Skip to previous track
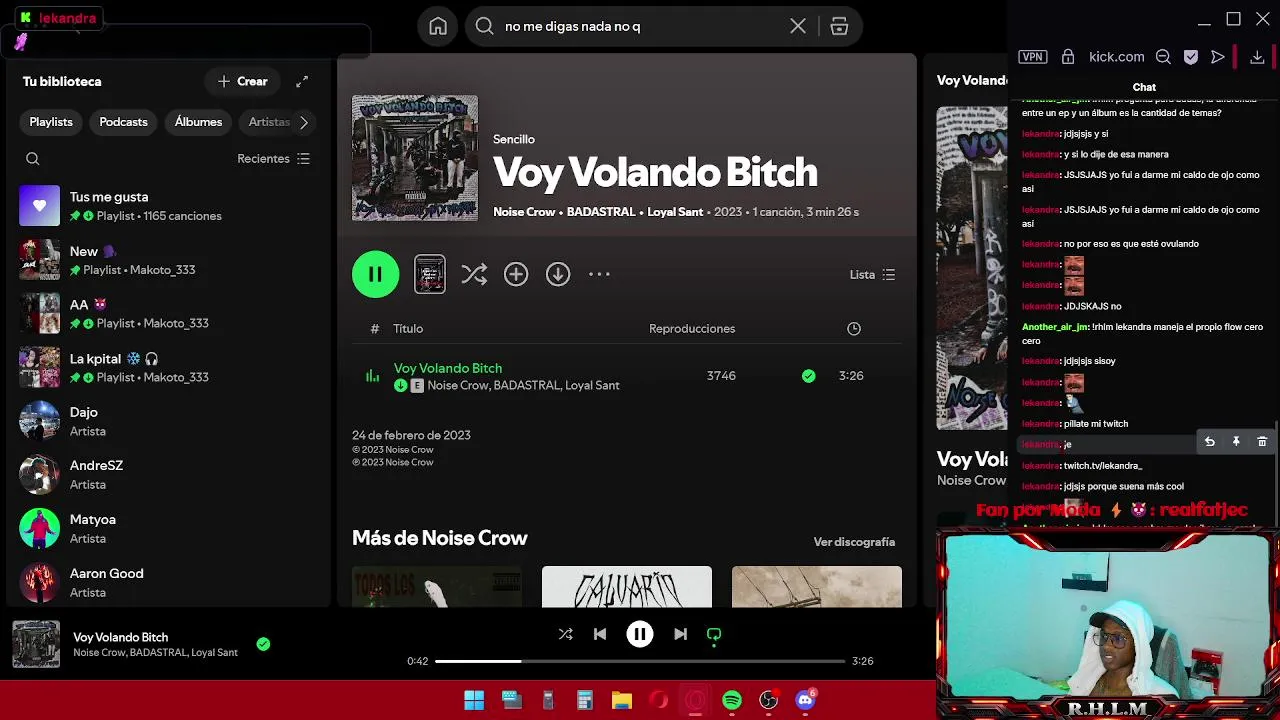This screenshot has height=720, width=1280. click(x=600, y=634)
